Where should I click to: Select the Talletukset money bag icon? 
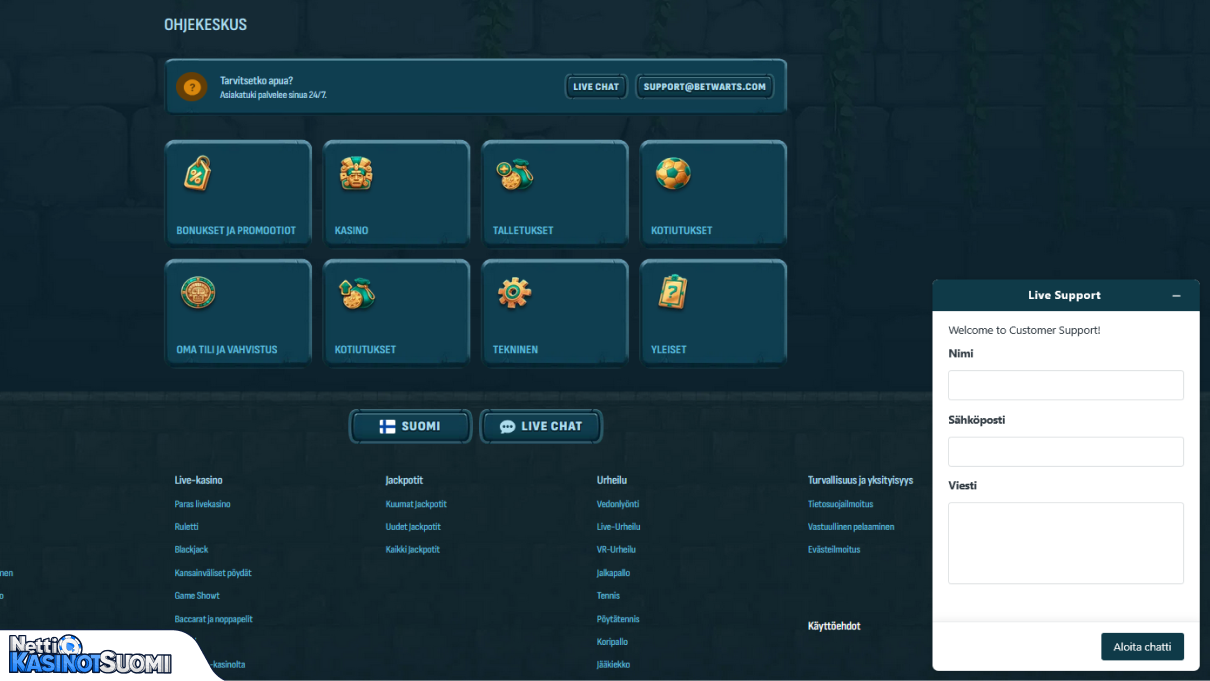click(514, 175)
